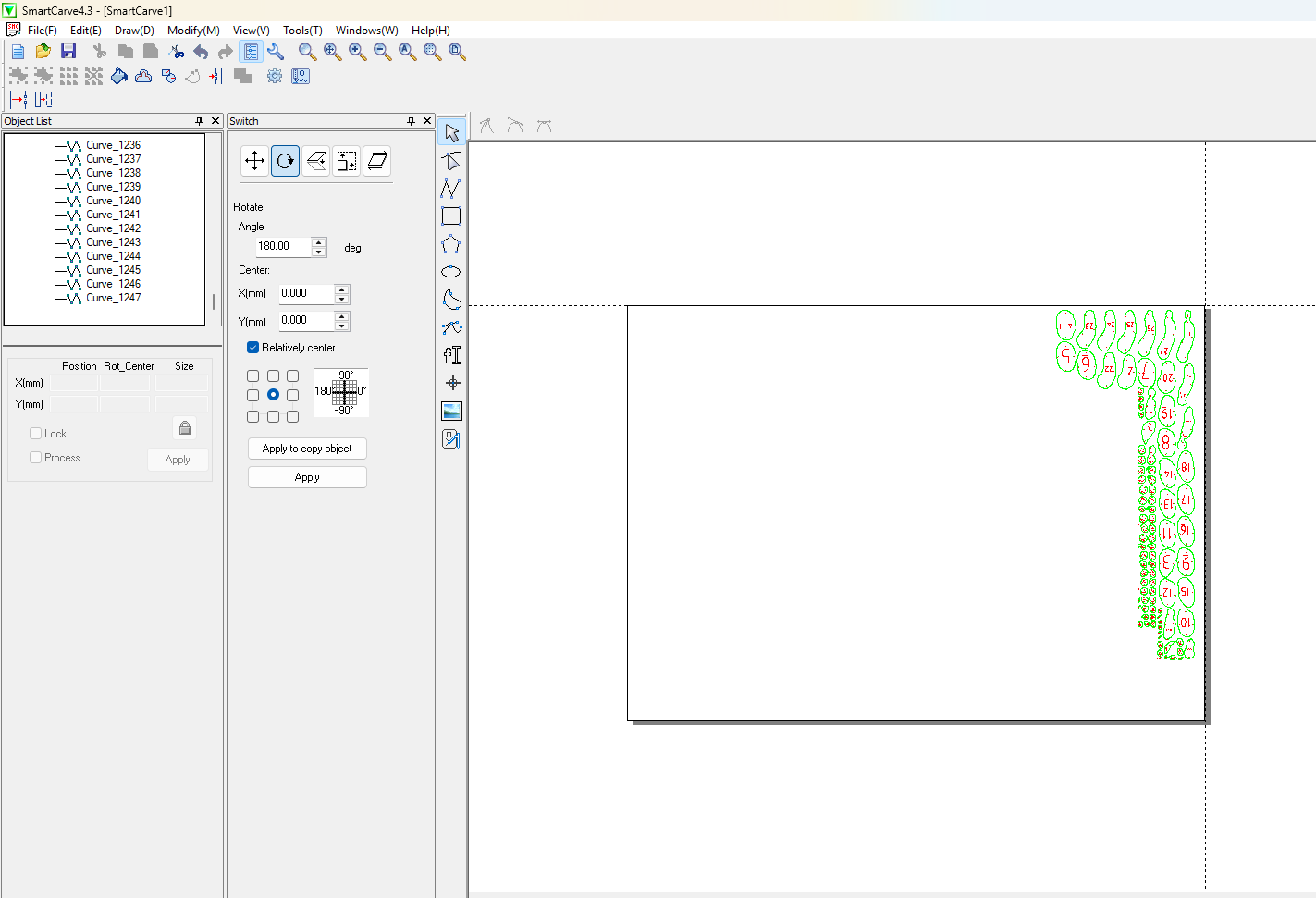Choose the Skew transform icon
1316x898 pixels.
click(x=376, y=161)
